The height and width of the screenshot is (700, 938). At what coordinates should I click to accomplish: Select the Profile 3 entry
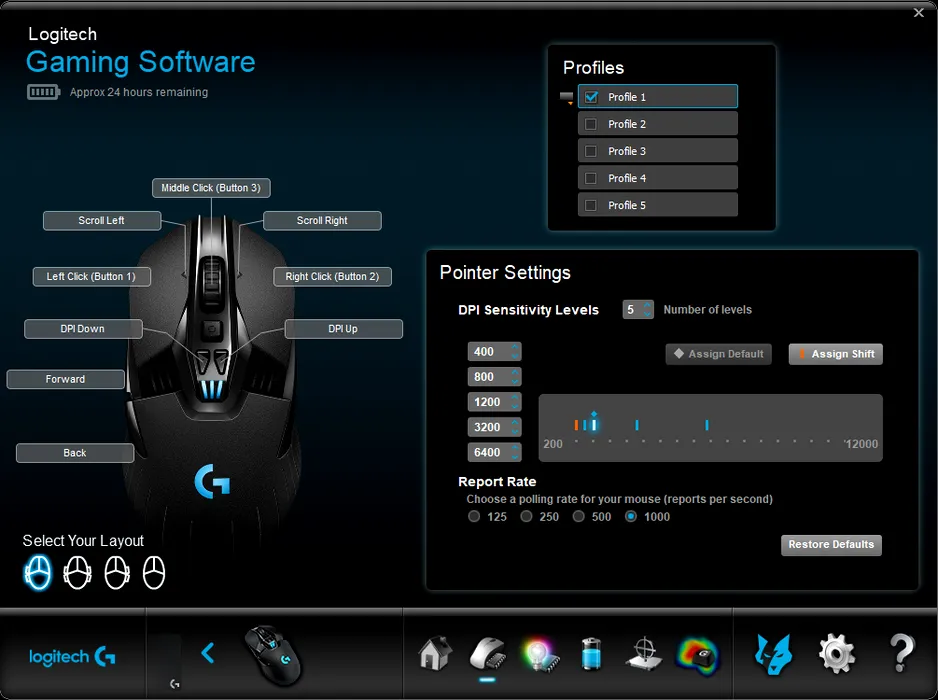coord(657,151)
